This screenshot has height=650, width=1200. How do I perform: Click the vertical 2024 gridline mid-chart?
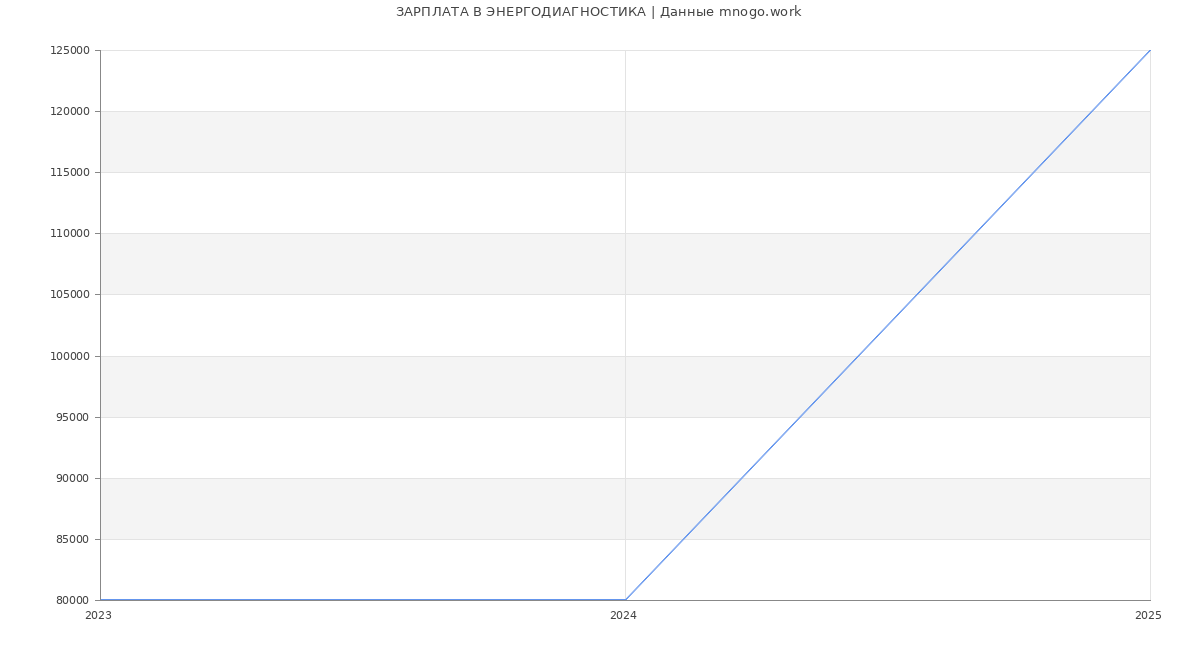coord(625,325)
